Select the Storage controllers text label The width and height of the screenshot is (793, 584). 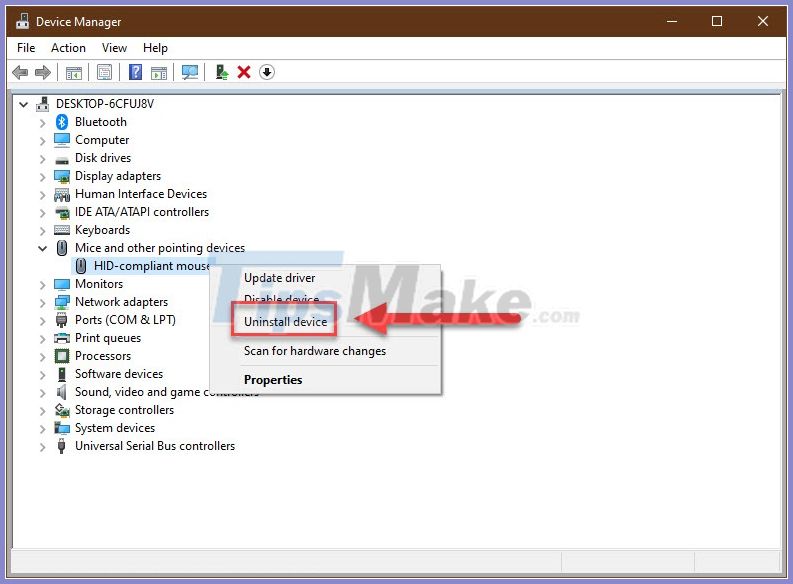click(x=124, y=410)
